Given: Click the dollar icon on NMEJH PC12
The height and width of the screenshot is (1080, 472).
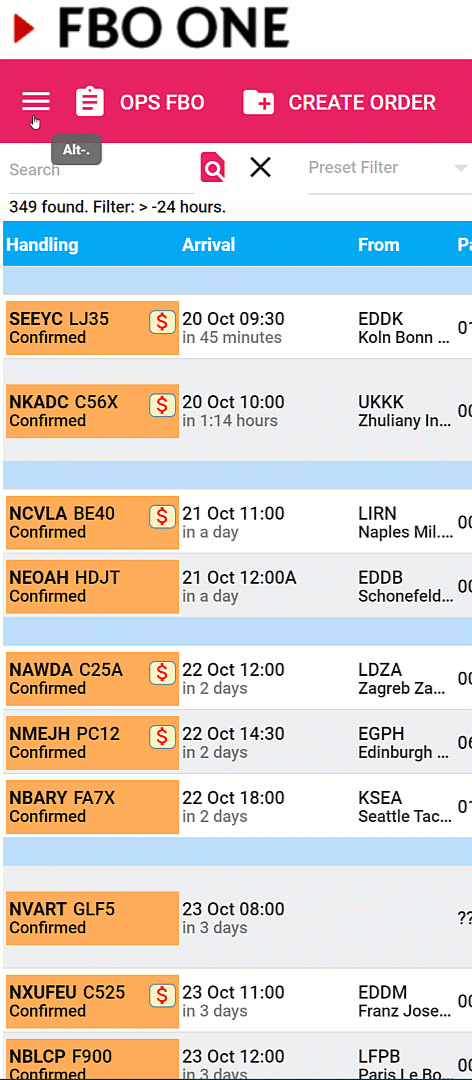Looking at the screenshot, I should (163, 737).
